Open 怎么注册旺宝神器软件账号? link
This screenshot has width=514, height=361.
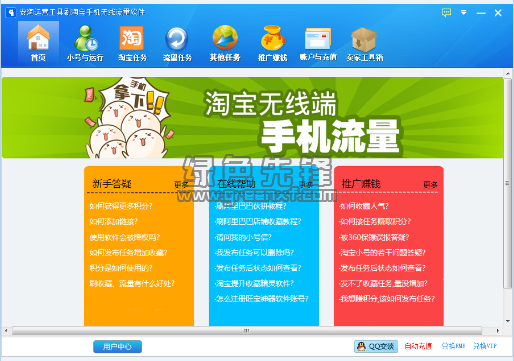[262, 299]
